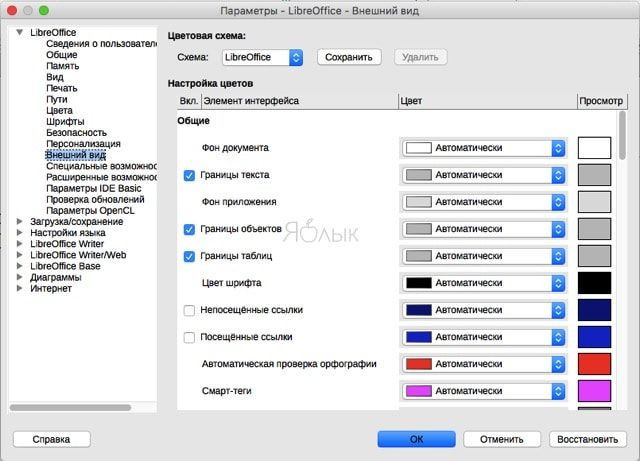Open color dropdown for Границы объектов
The image size is (640, 461).
click(484, 229)
